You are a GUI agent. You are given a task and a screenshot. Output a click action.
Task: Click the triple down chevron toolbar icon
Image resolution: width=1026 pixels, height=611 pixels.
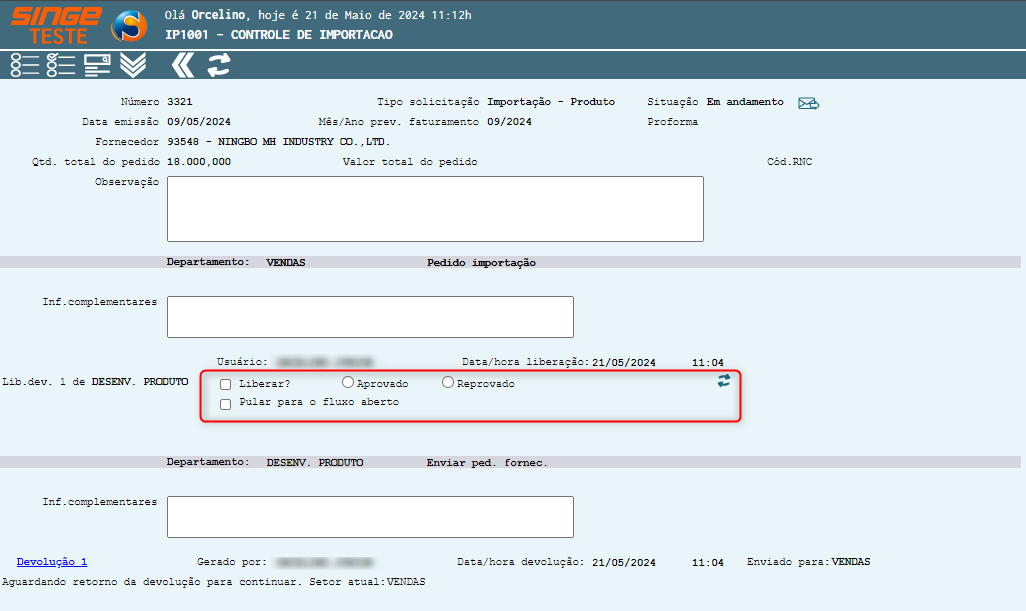[133, 65]
